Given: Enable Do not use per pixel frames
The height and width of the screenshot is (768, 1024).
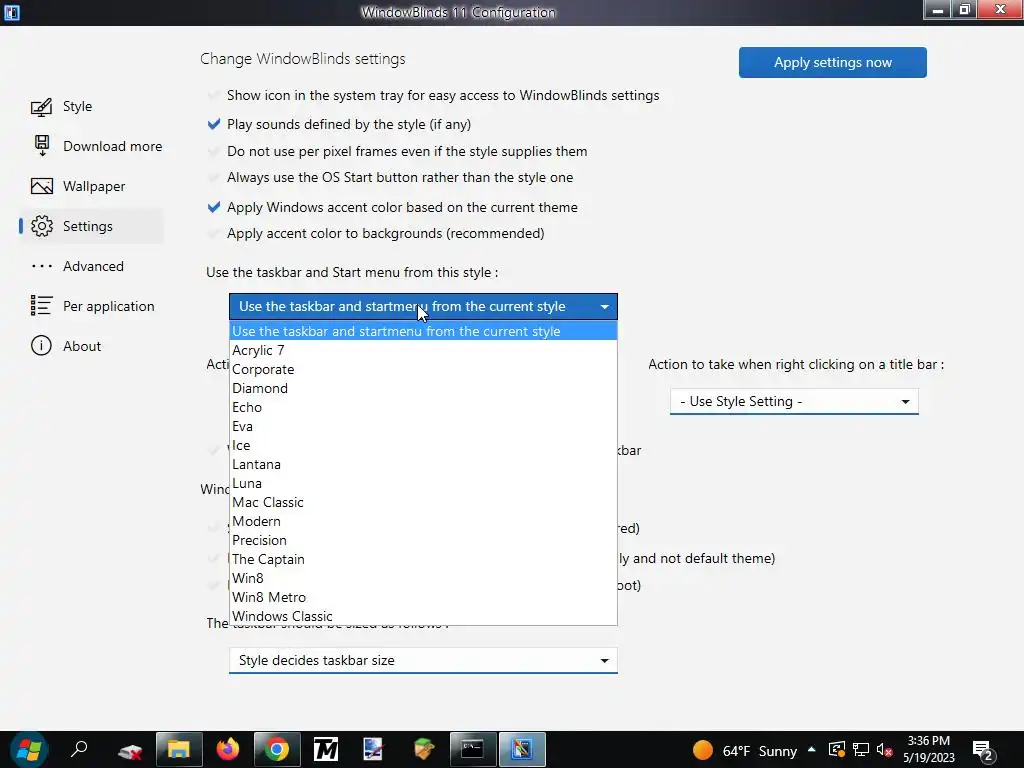Looking at the screenshot, I should (x=214, y=151).
